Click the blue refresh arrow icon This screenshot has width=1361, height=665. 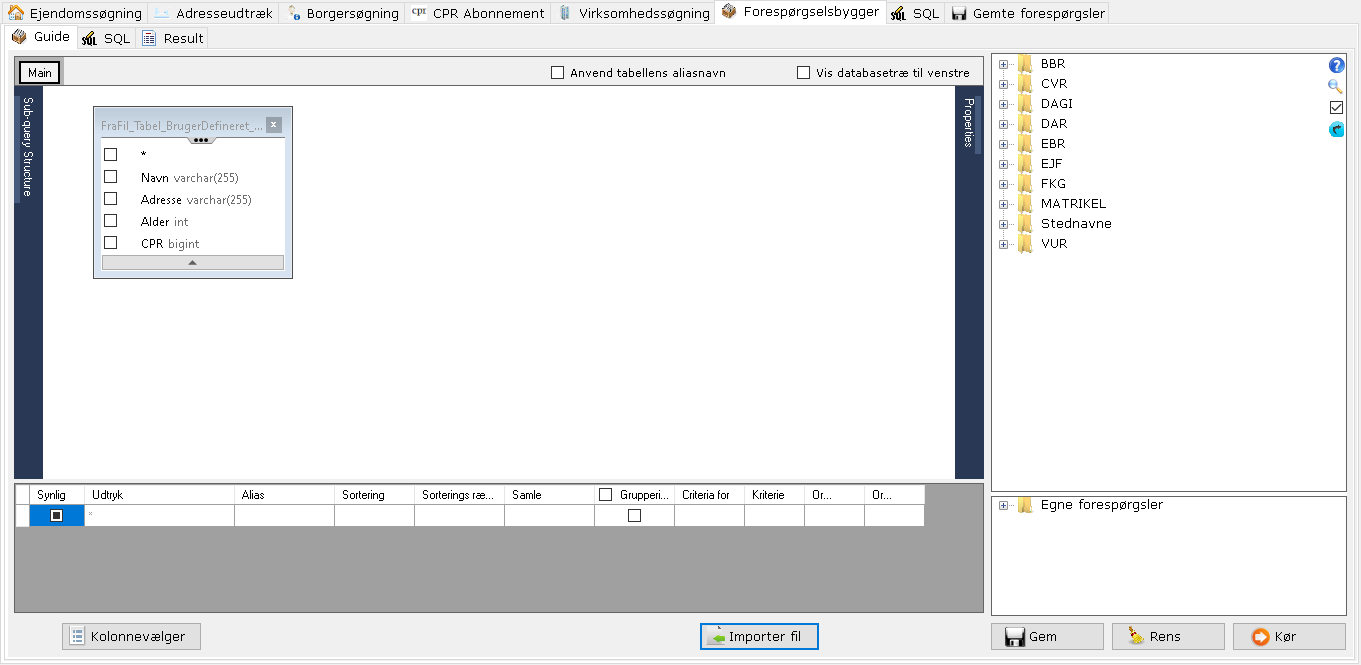tap(1336, 130)
